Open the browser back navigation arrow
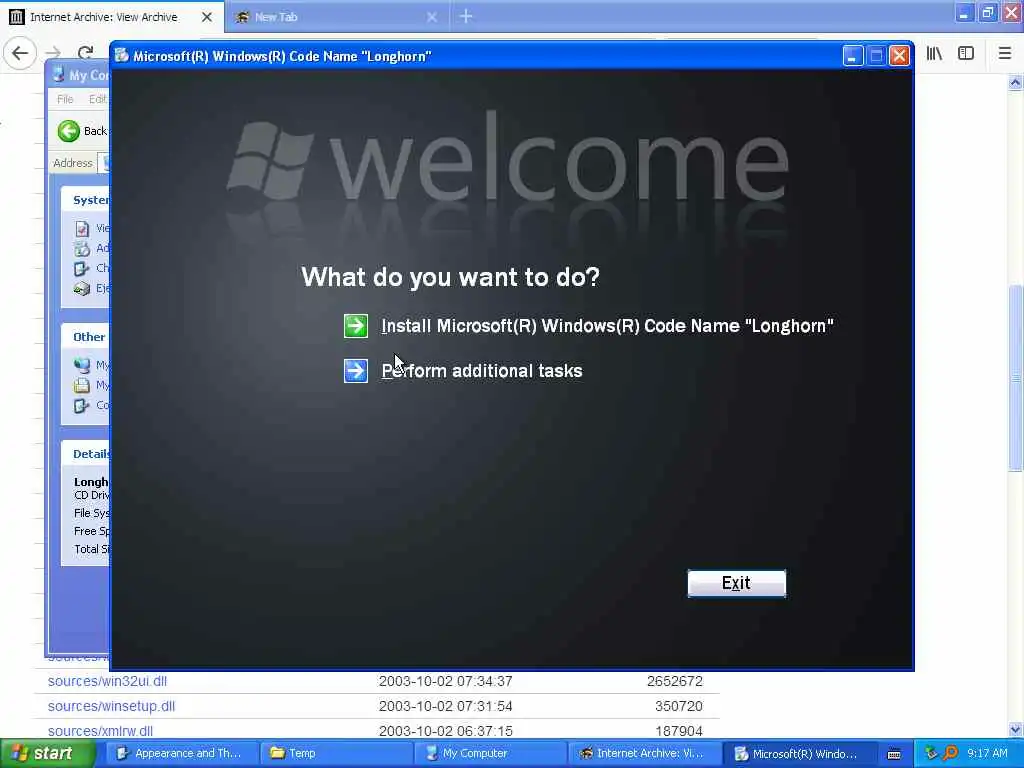The height and width of the screenshot is (768, 1024). pos(20,53)
